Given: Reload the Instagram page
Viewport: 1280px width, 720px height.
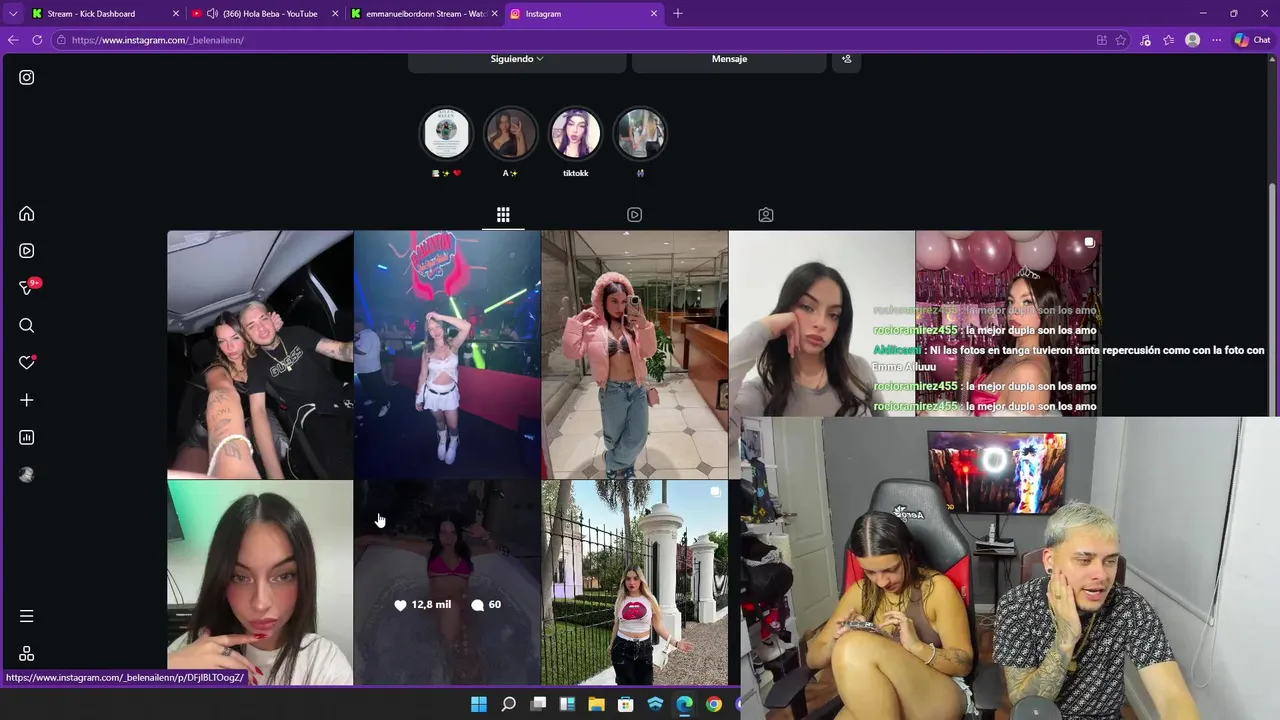Looking at the screenshot, I should [37, 40].
